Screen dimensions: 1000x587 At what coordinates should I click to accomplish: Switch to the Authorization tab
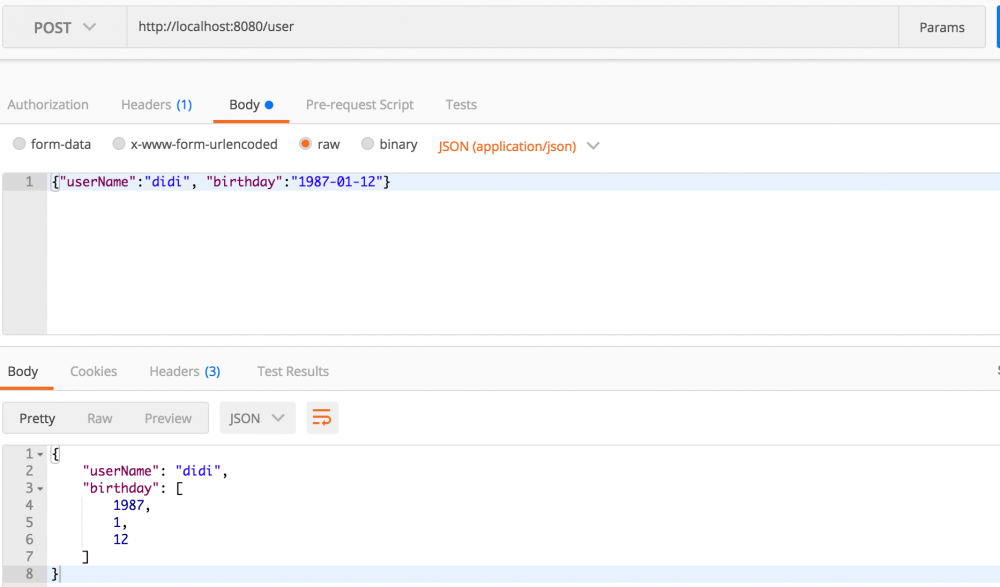point(48,105)
